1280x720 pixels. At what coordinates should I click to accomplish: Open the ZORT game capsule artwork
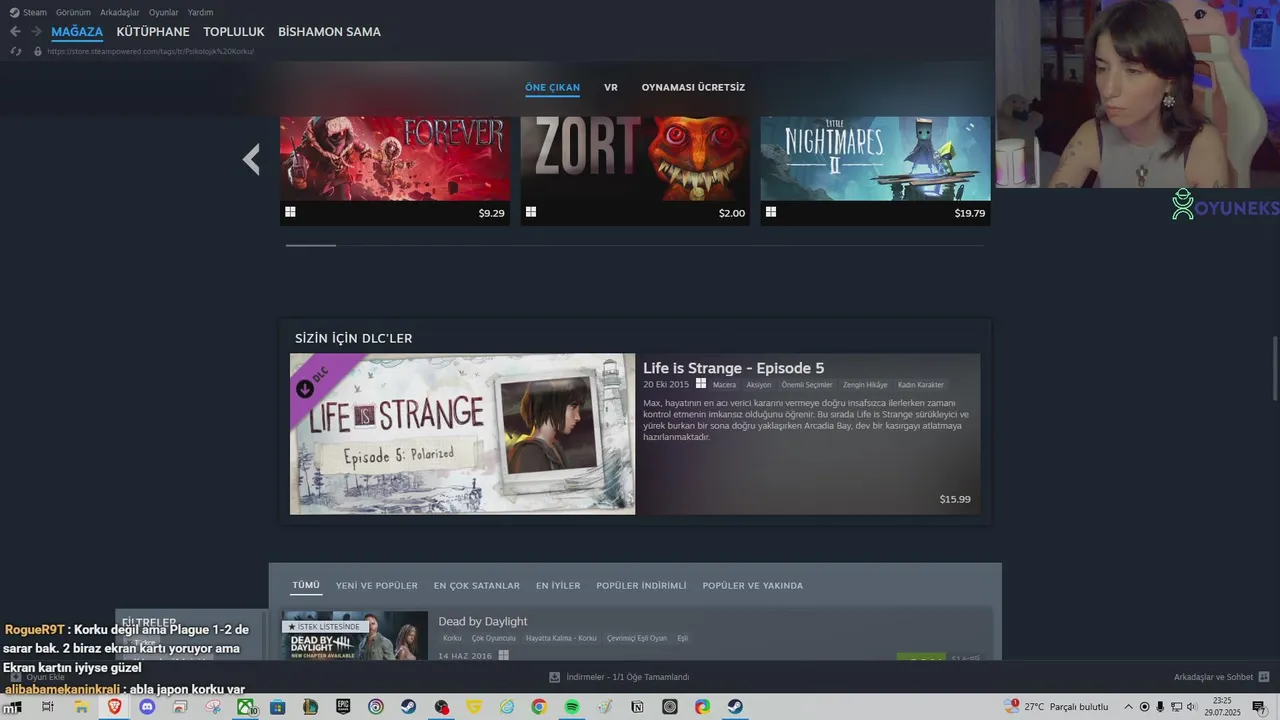[x=635, y=159]
